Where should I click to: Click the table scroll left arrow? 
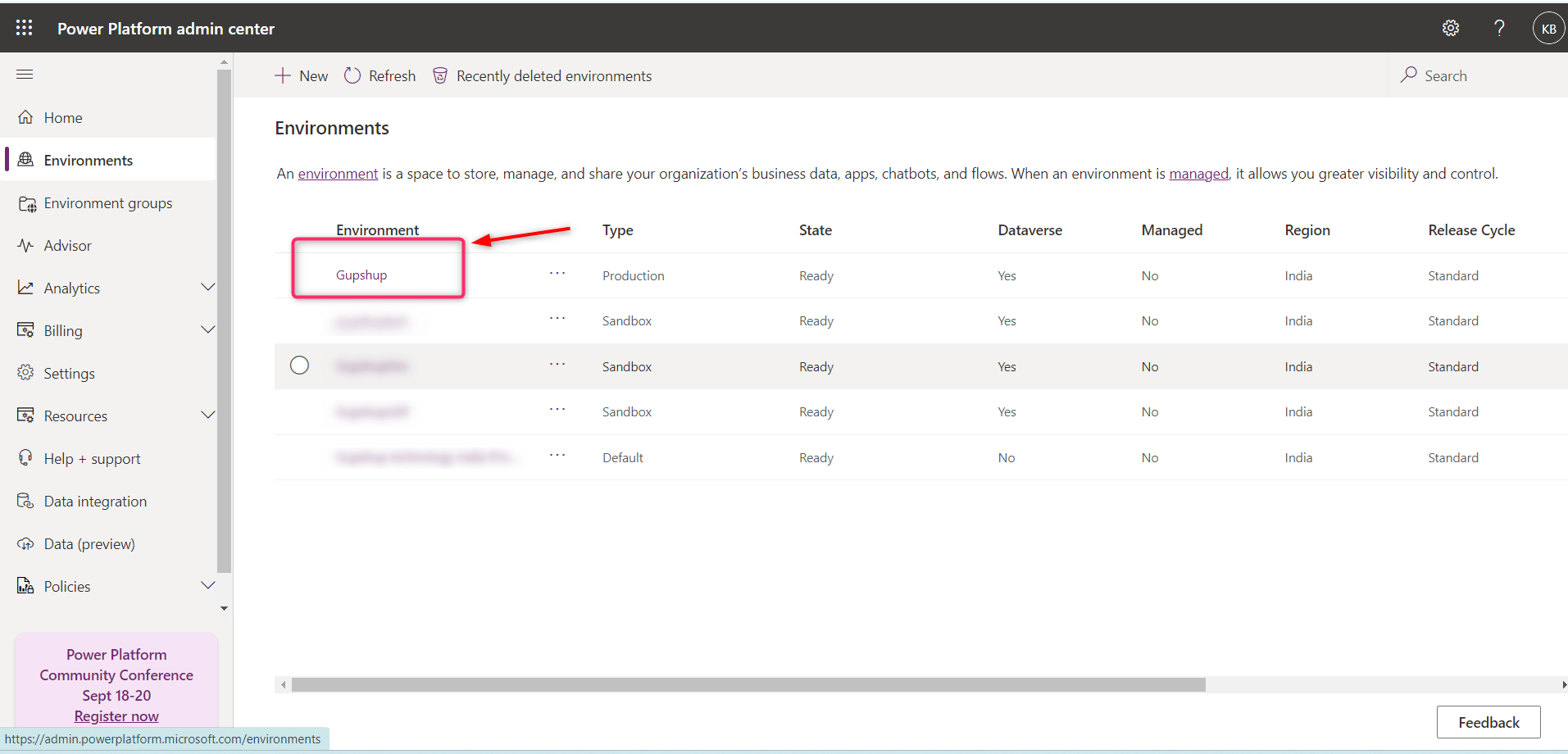pyautogui.click(x=284, y=684)
